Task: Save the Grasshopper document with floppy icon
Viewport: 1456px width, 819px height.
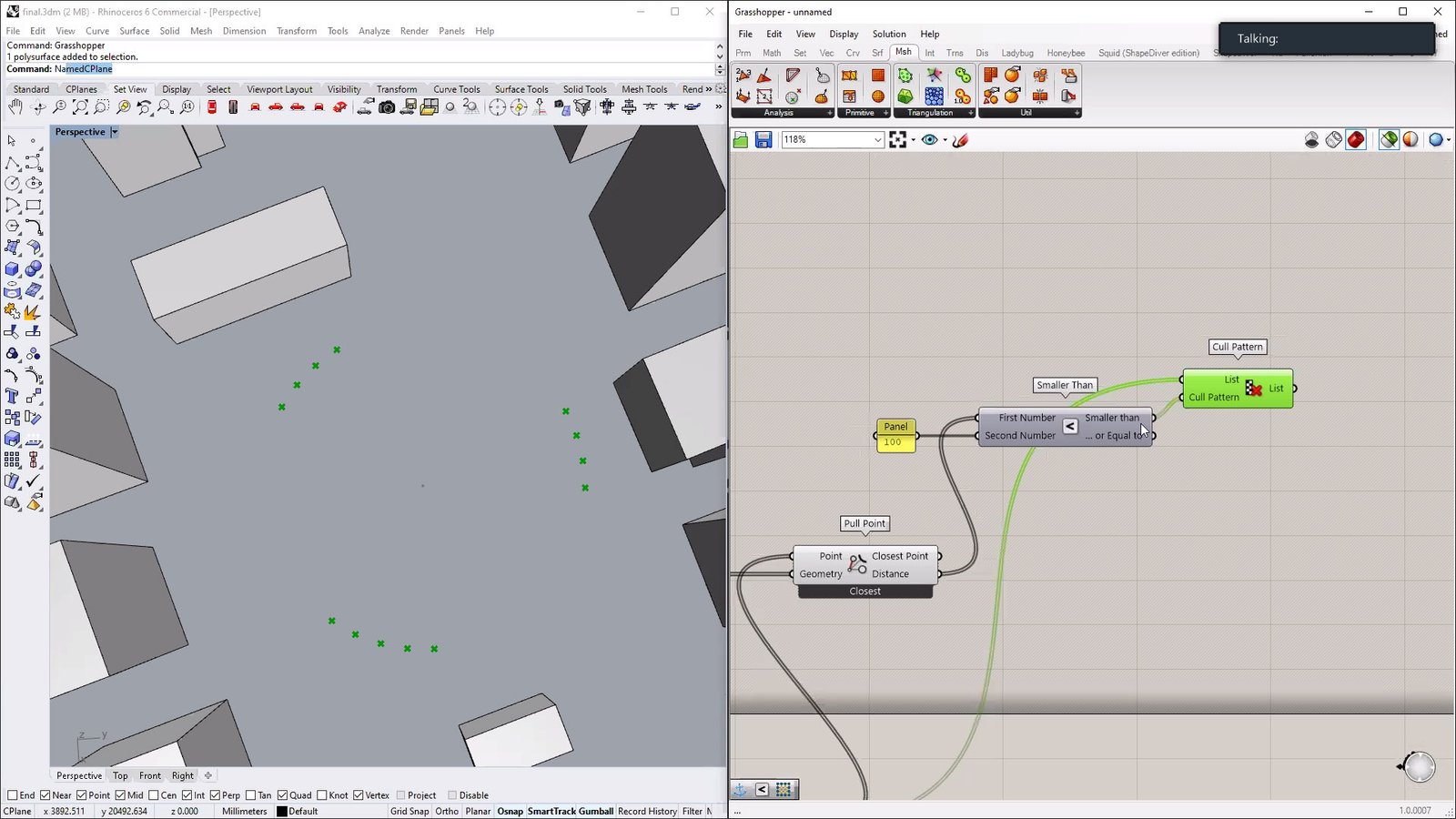Action: 763,139
